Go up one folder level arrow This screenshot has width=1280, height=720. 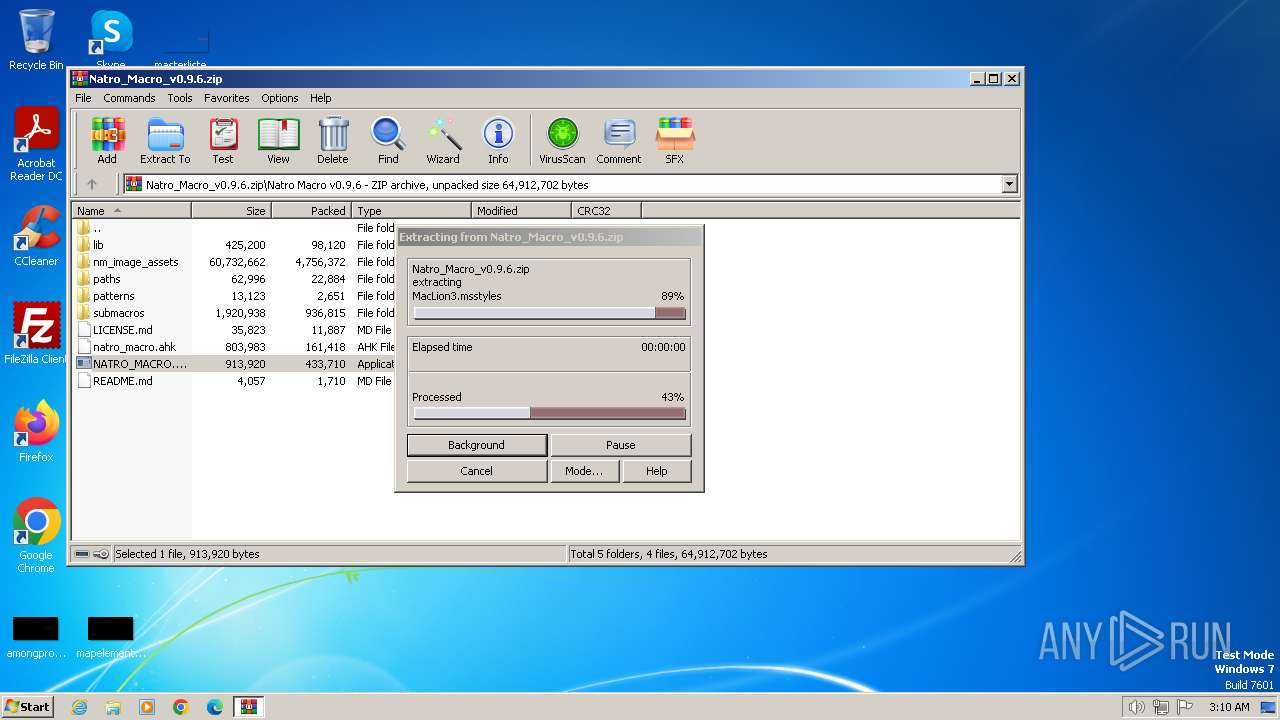[x=92, y=184]
